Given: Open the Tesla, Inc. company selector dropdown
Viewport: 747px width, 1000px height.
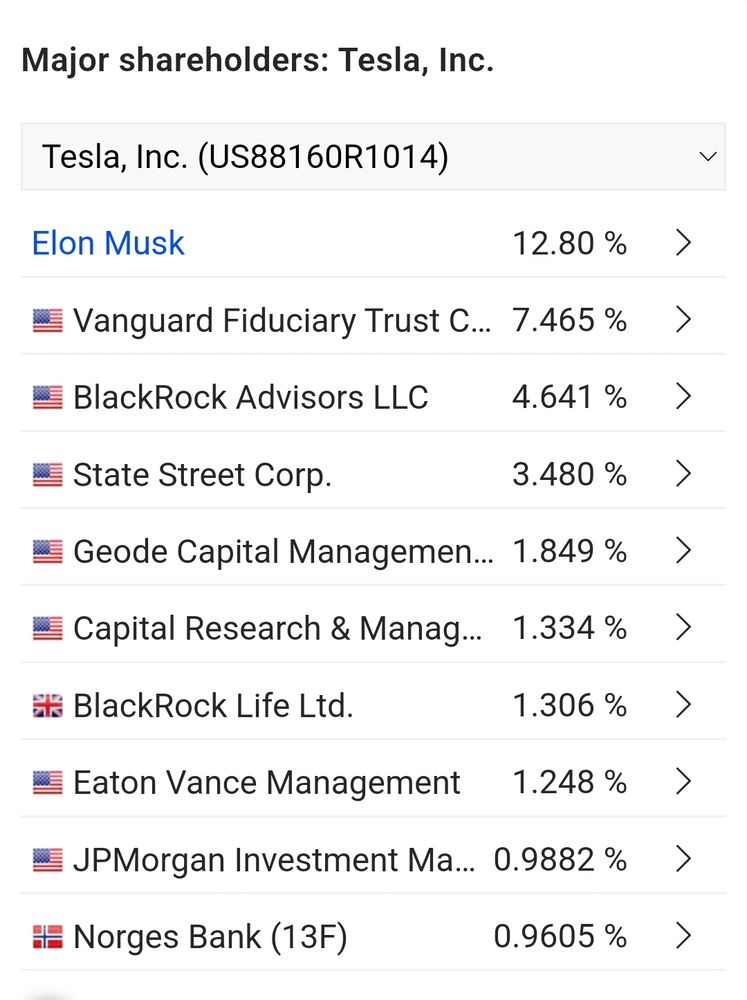Looking at the screenshot, I should 373,157.
